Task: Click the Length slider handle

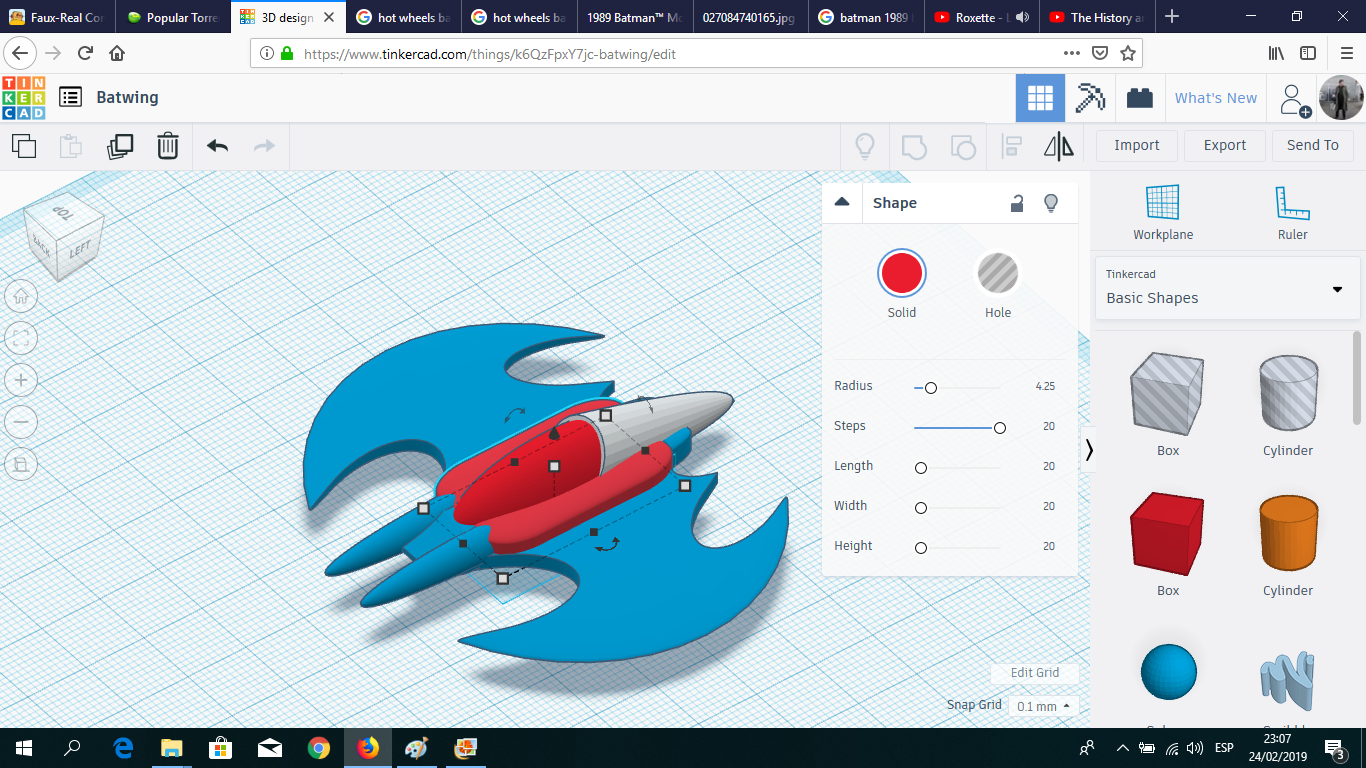Action: coord(921,467)
